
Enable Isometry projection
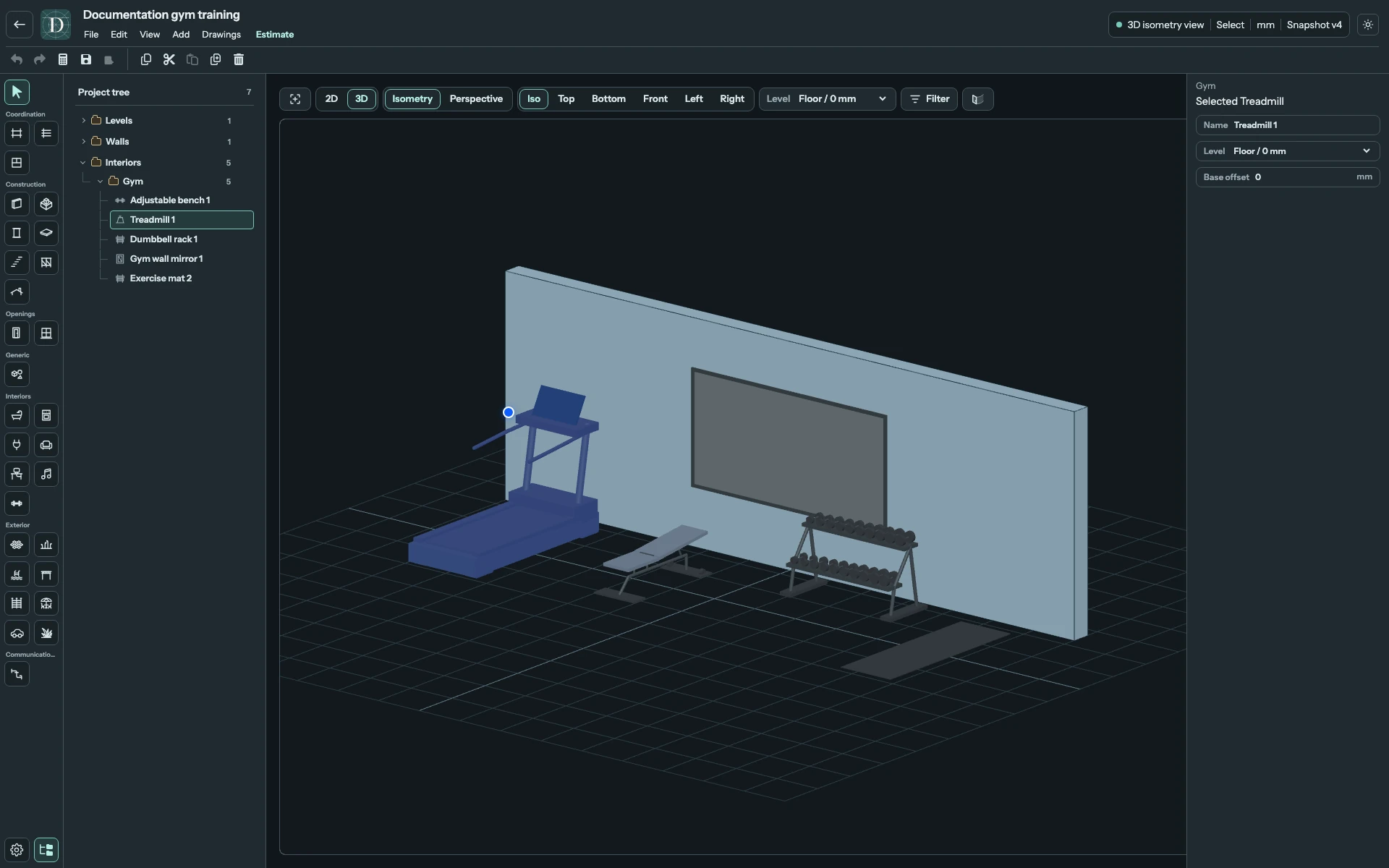tap(412, 99)
